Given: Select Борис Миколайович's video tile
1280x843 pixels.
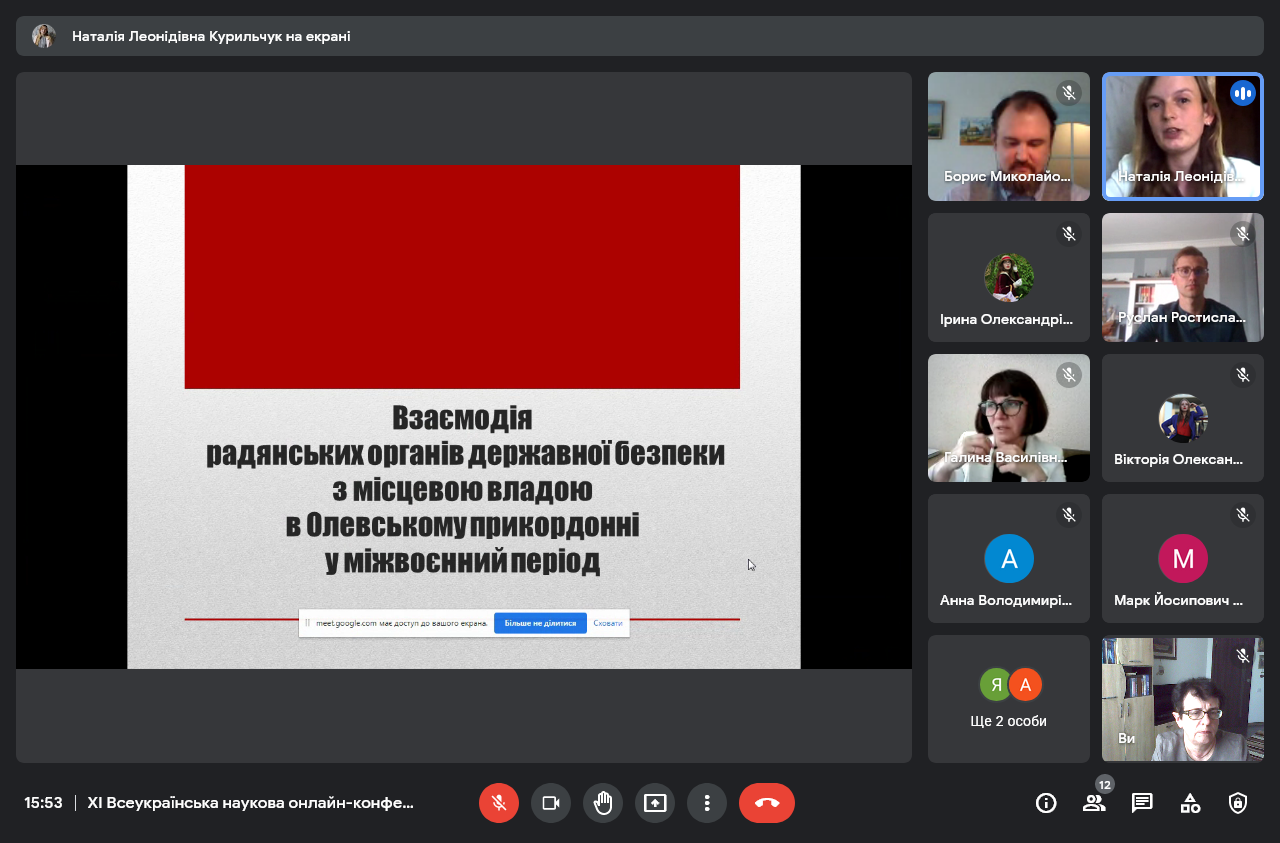Looking at the screenshot, I should click(x=1008, y=136).
